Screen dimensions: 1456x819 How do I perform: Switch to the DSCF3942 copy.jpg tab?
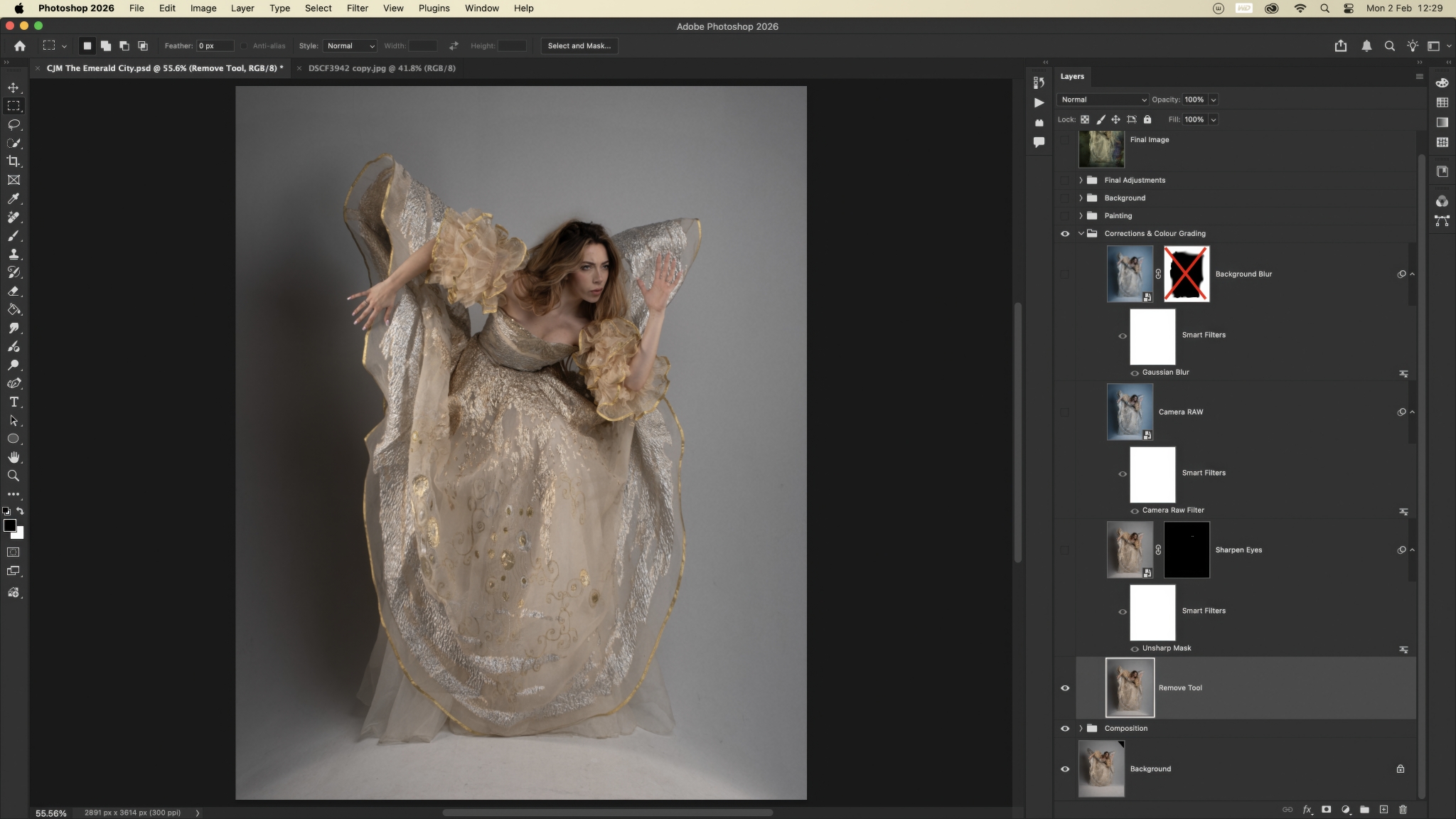382,68
